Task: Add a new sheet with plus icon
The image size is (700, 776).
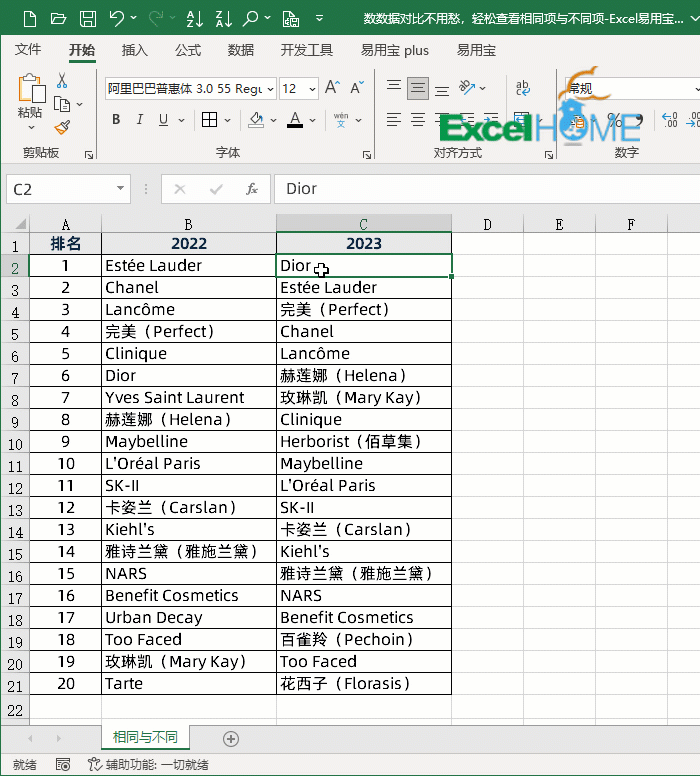Action: 231,739
